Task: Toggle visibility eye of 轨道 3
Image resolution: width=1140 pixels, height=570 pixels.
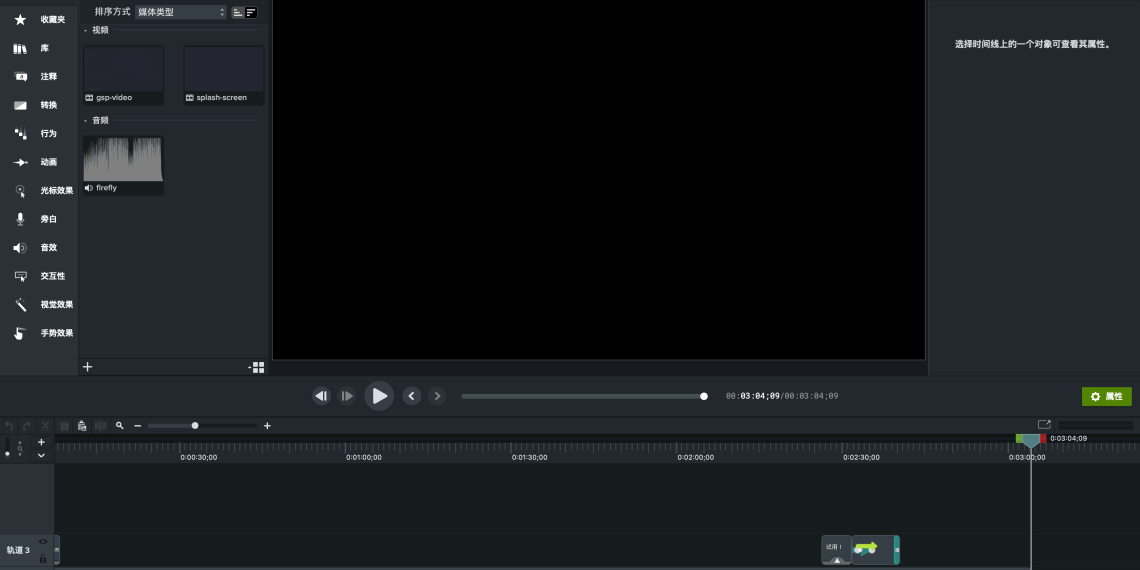Action: [x=43, y=542]
